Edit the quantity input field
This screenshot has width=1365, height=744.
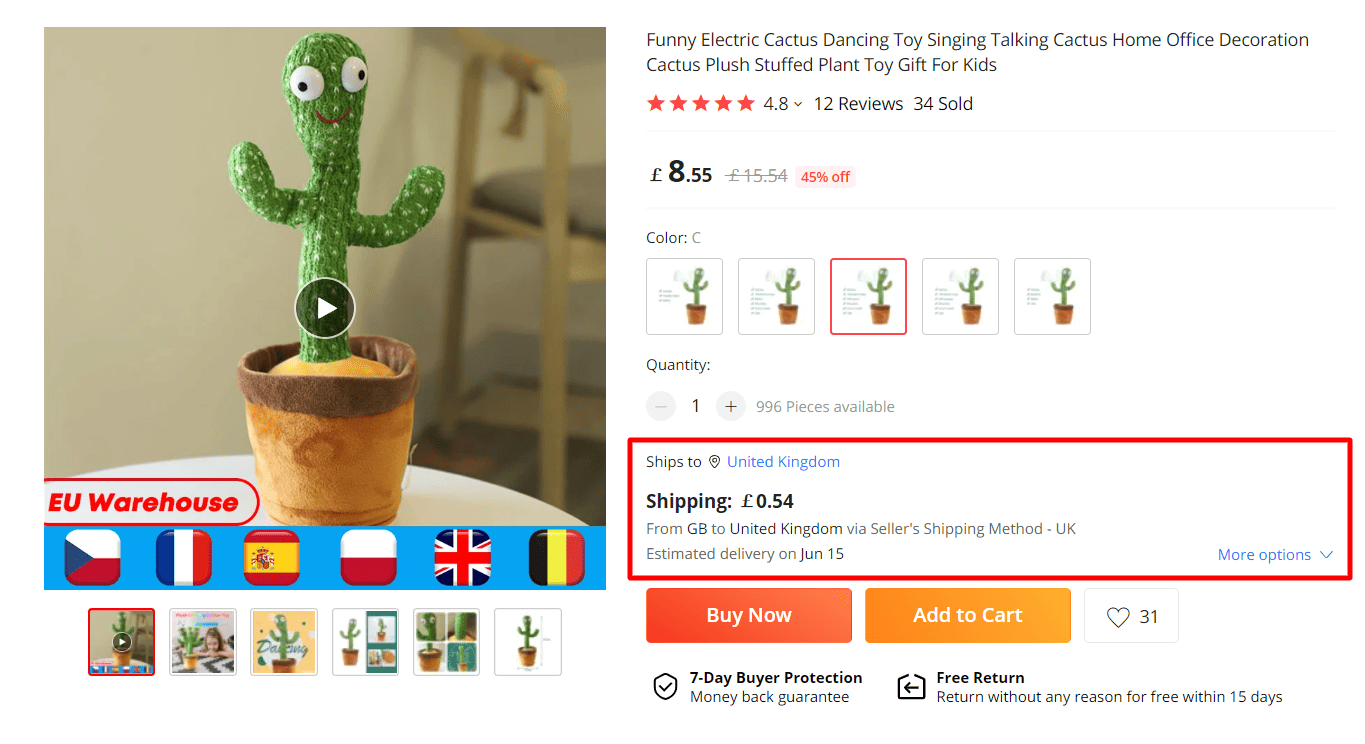(x=696, y=406)
